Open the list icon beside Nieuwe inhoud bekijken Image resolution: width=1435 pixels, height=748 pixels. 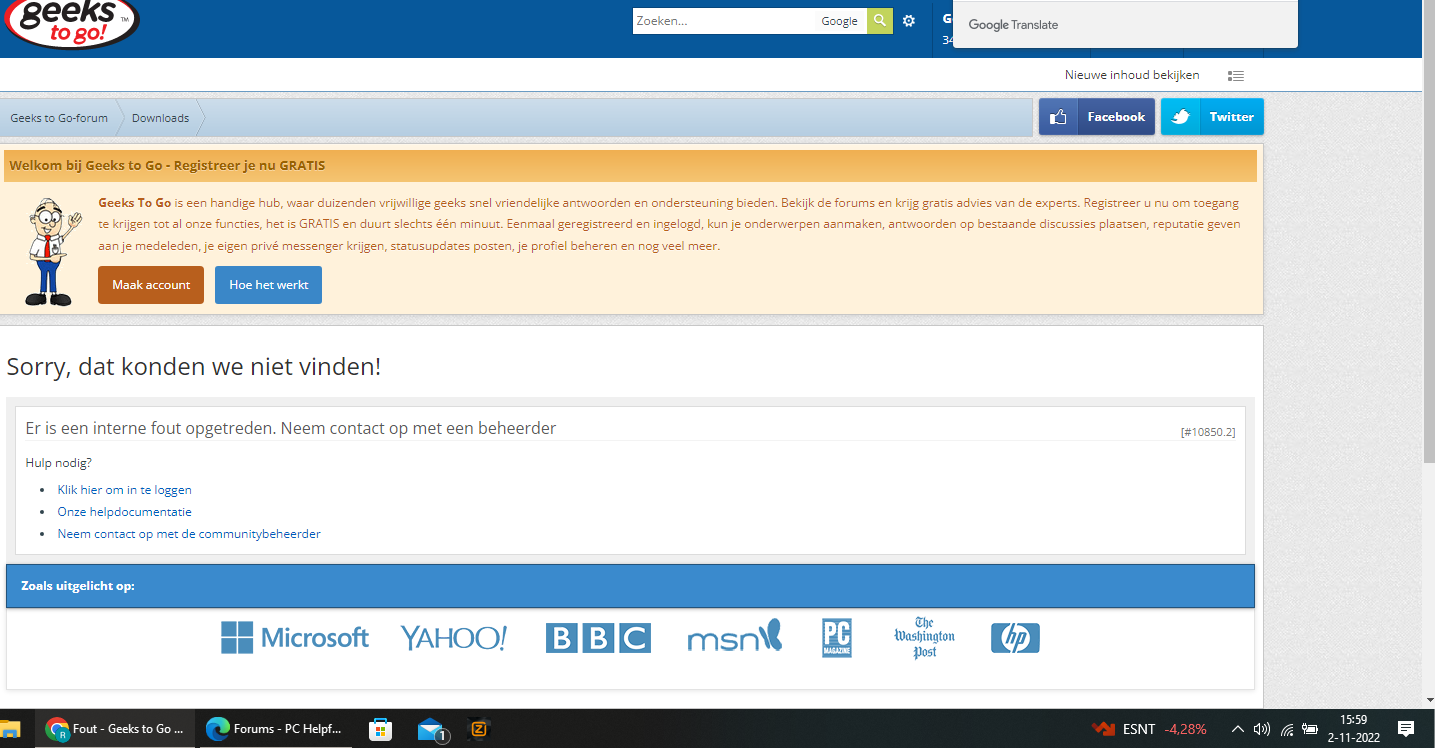click(1236, 75)
